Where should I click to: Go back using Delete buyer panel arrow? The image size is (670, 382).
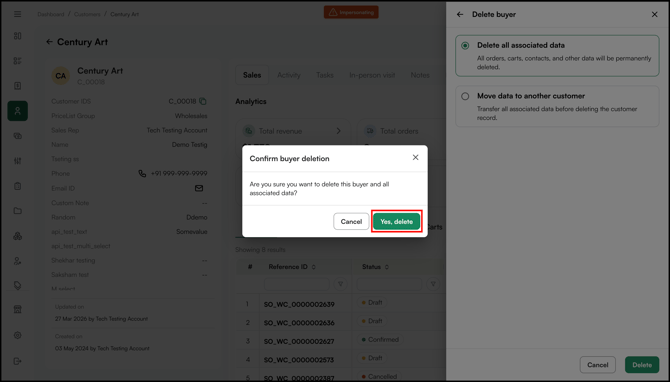pos(460,15)
